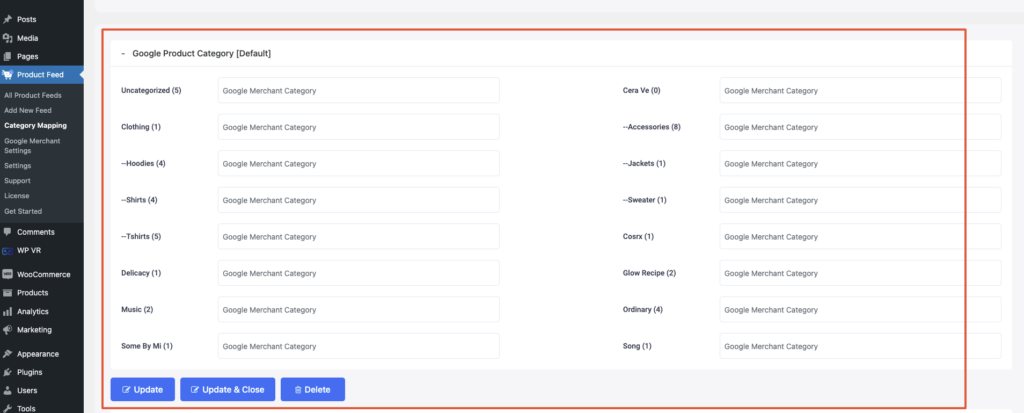The height and width of the screenshot is (413, 1024).
Task: Open the Get Started submenu item
Action: 23,211
